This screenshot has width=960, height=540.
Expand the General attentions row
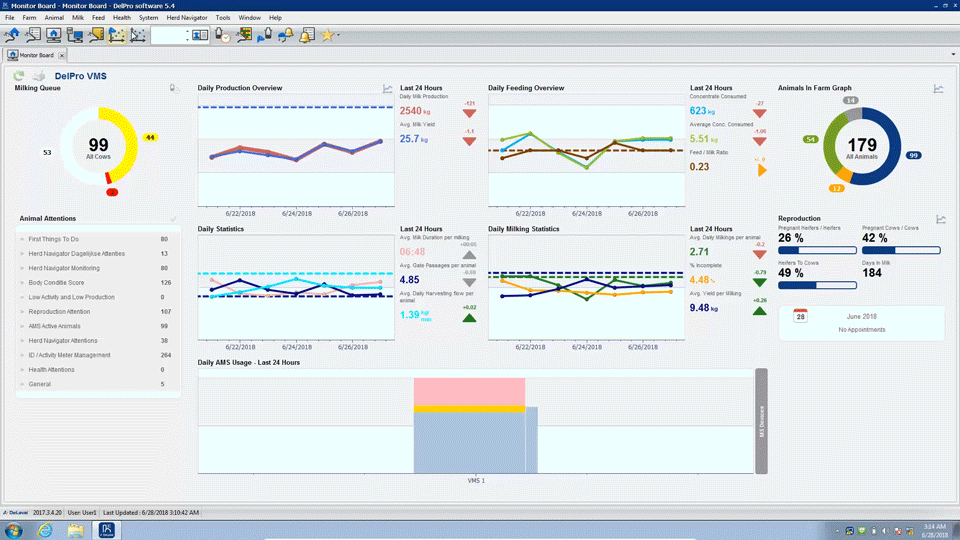coord(22,384)
